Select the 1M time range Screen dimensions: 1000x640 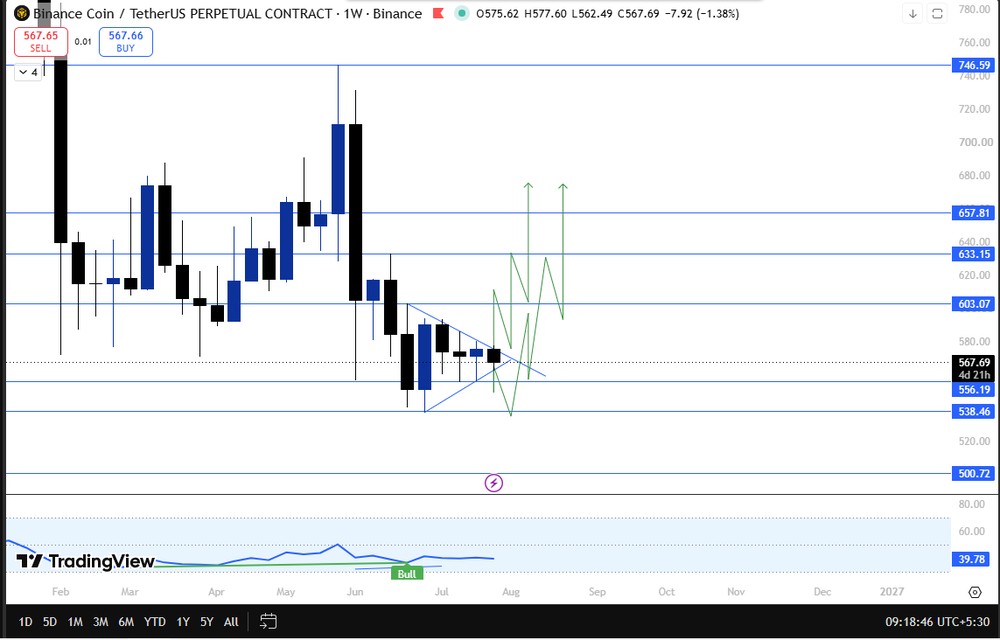tap(75, 622)
